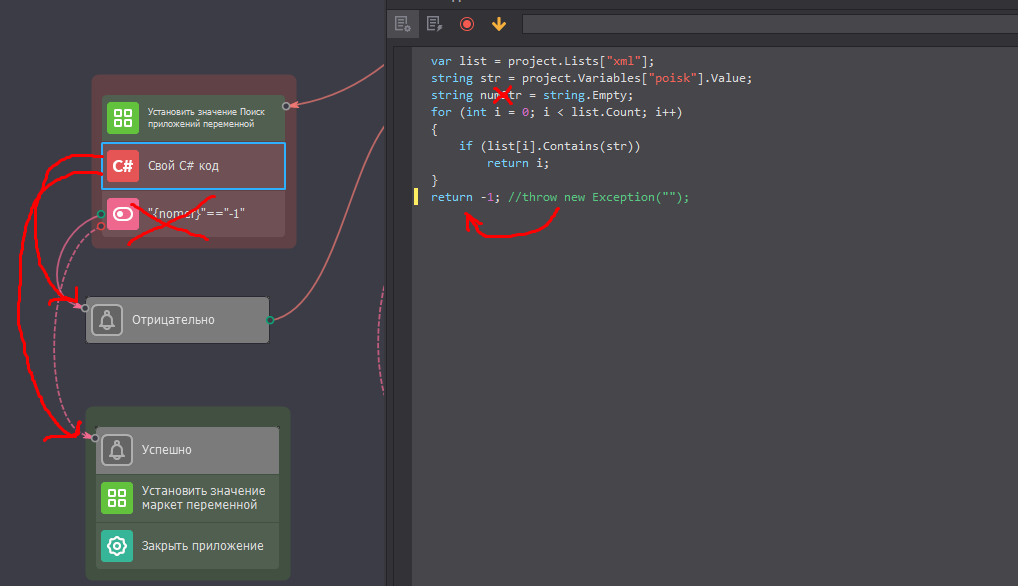Viewport: 1018px width, 586px height.
Task: Click green grid icon of Поиск приложений action
Action: [x=123, y=118]
